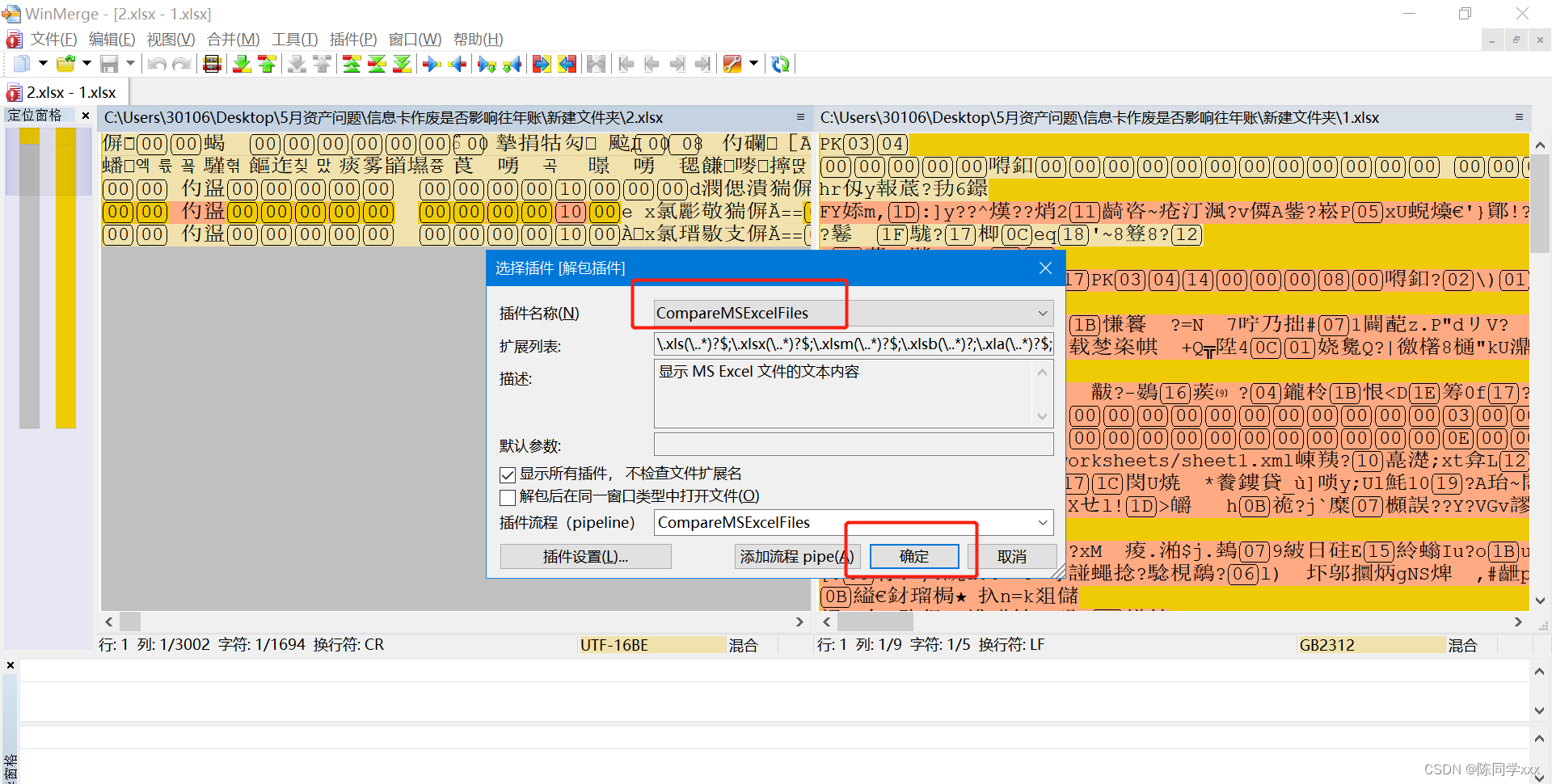Copy to left and advance icon
Screen dimensions: 1552x784
pyautogui.click(x=512, y=64)
